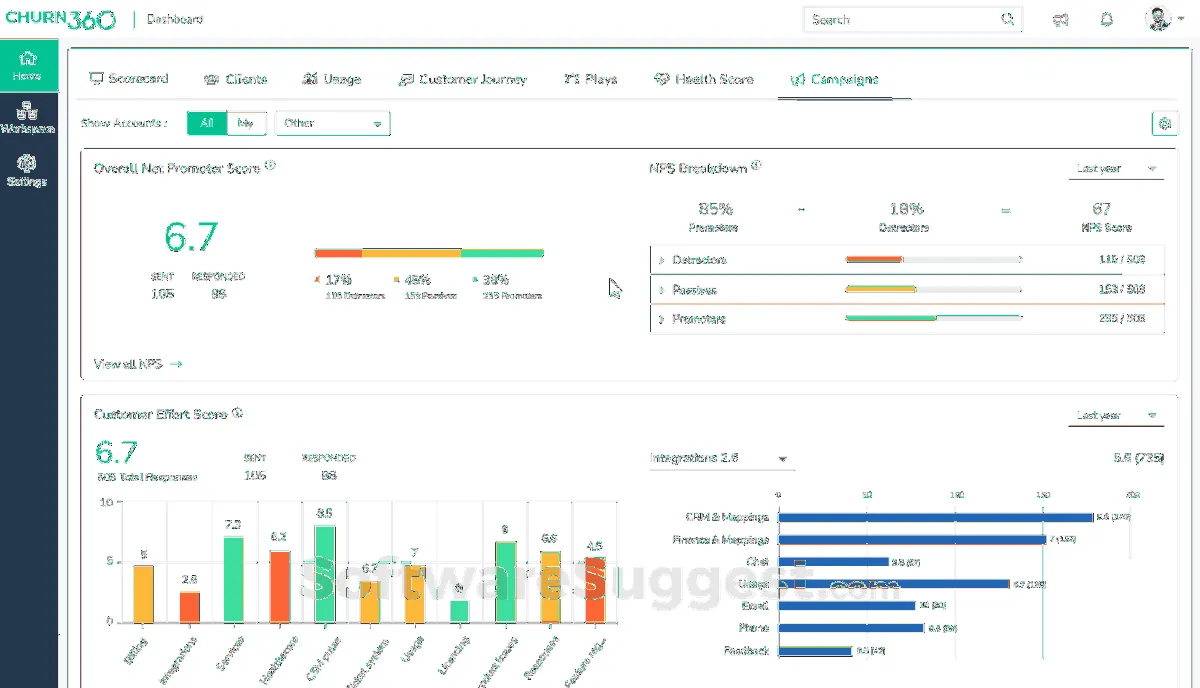1200x688 pixels.
Task: Open the Integrations 2.6 dropdown
Action: click(x=722, y=458)
